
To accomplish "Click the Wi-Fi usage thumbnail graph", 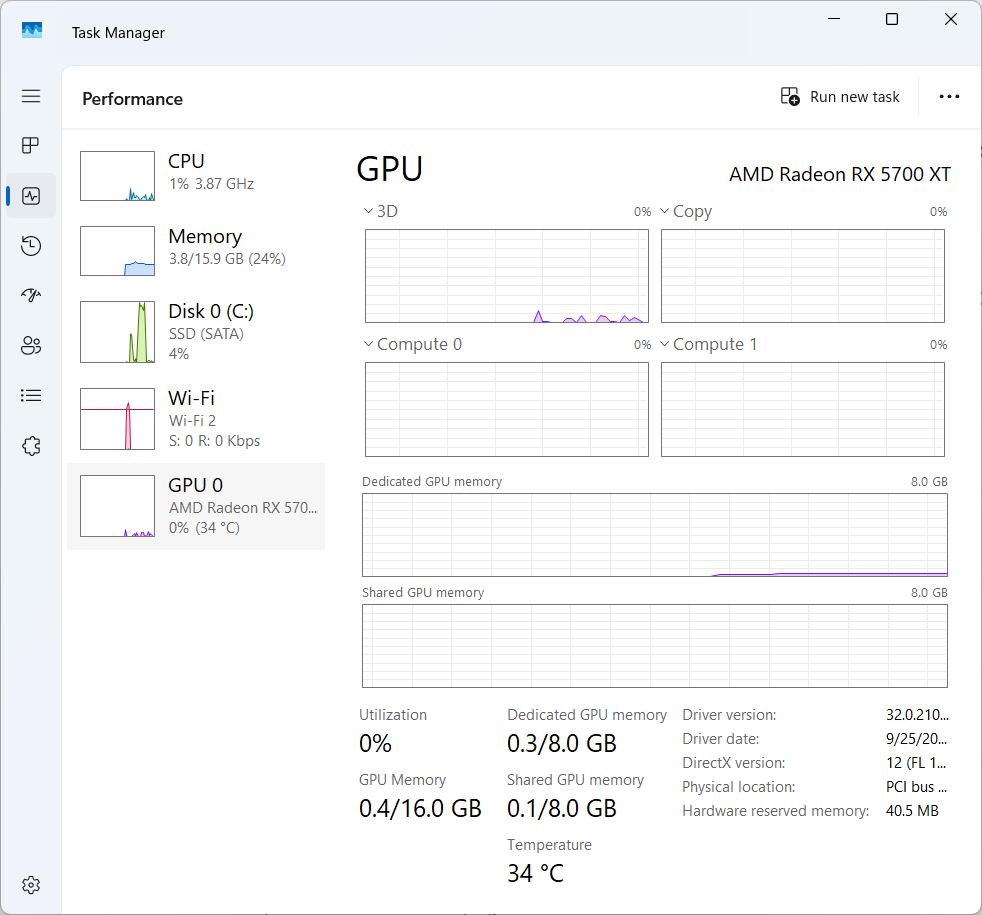I will click(117, 419).
